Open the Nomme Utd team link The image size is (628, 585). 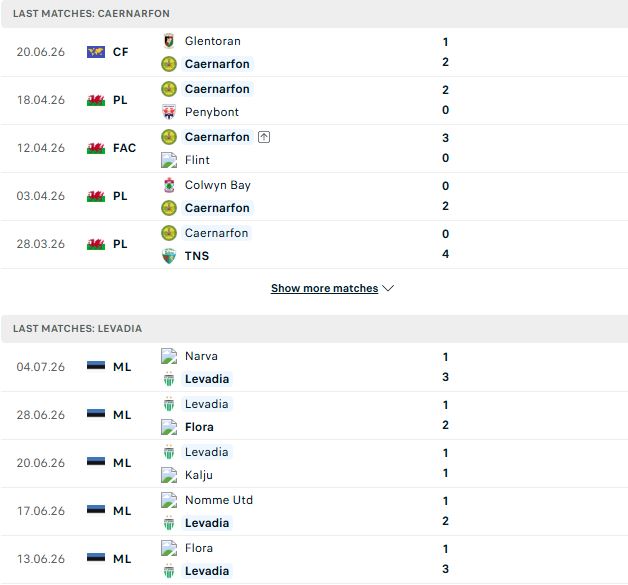pos(219,500)
